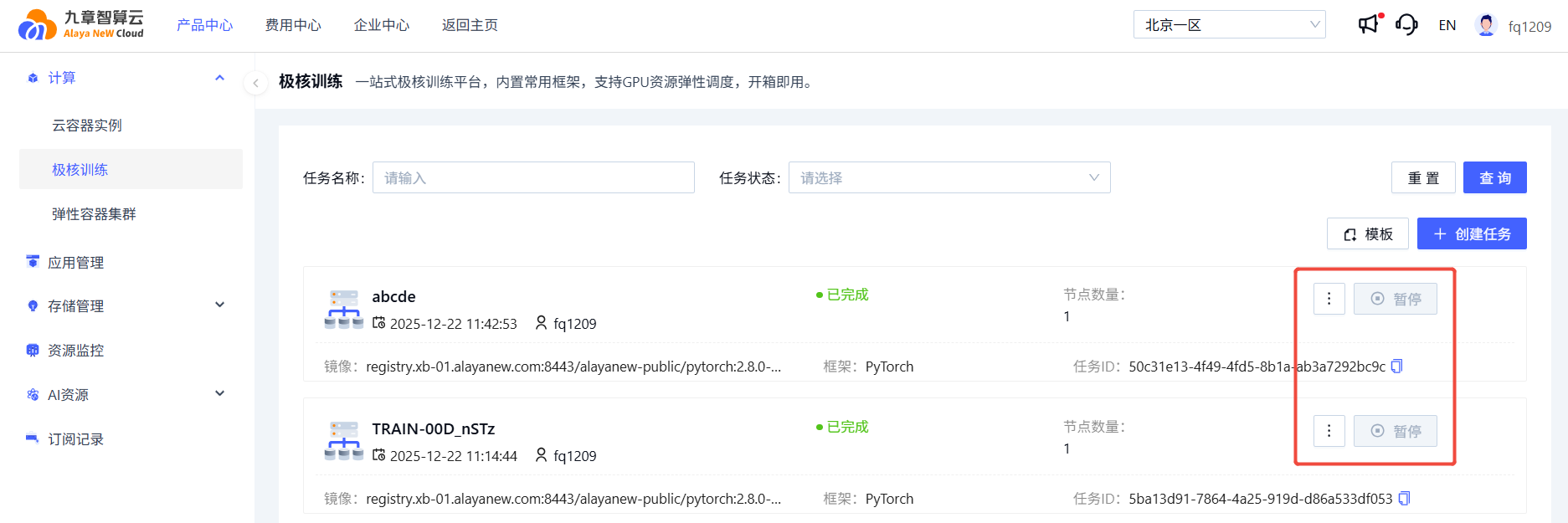Open the 任务状态 status dropdown
Screen dimensions: 1568x523
949,177
